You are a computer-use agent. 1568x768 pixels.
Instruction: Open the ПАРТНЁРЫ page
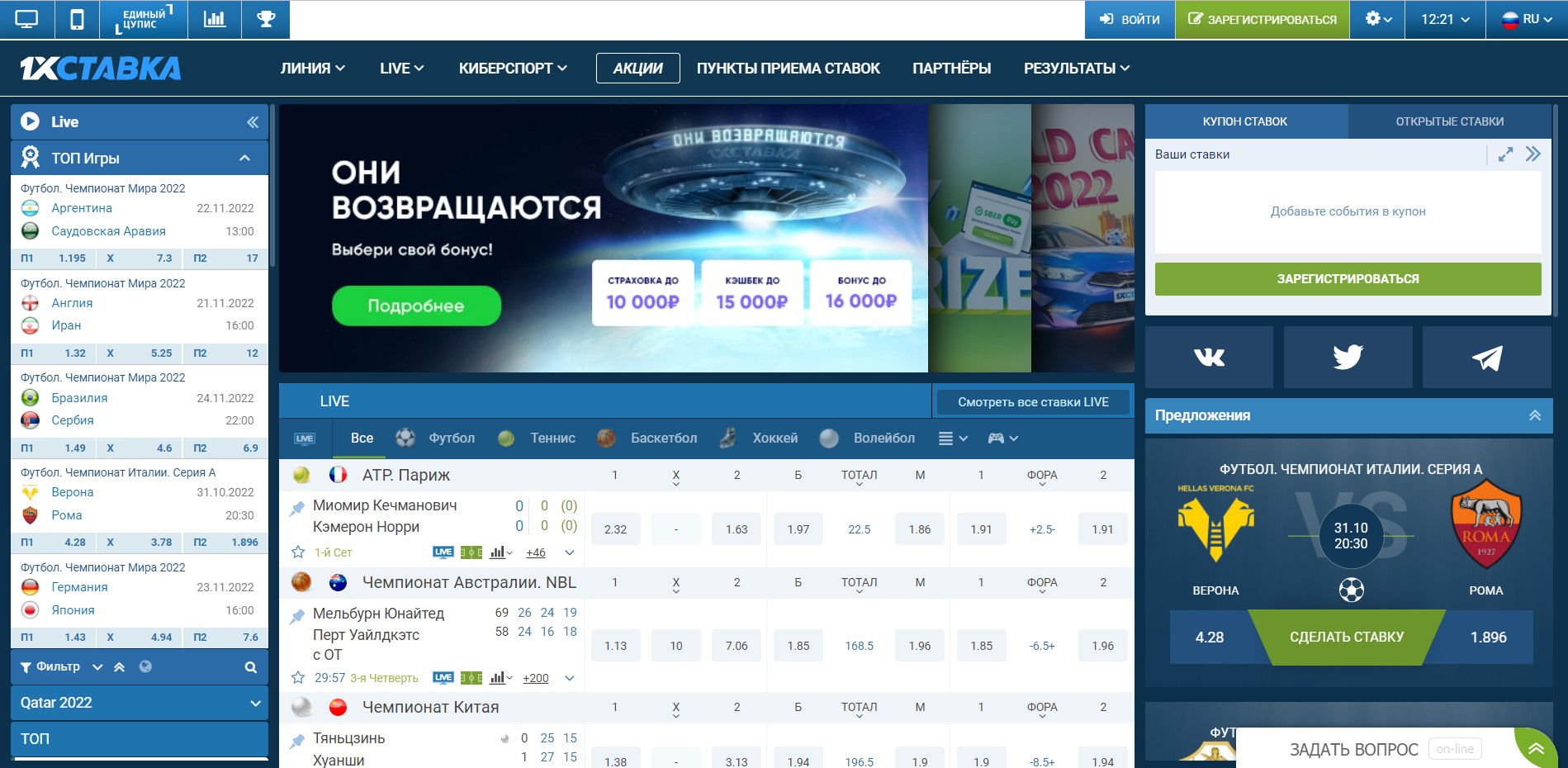coord(952,69)
